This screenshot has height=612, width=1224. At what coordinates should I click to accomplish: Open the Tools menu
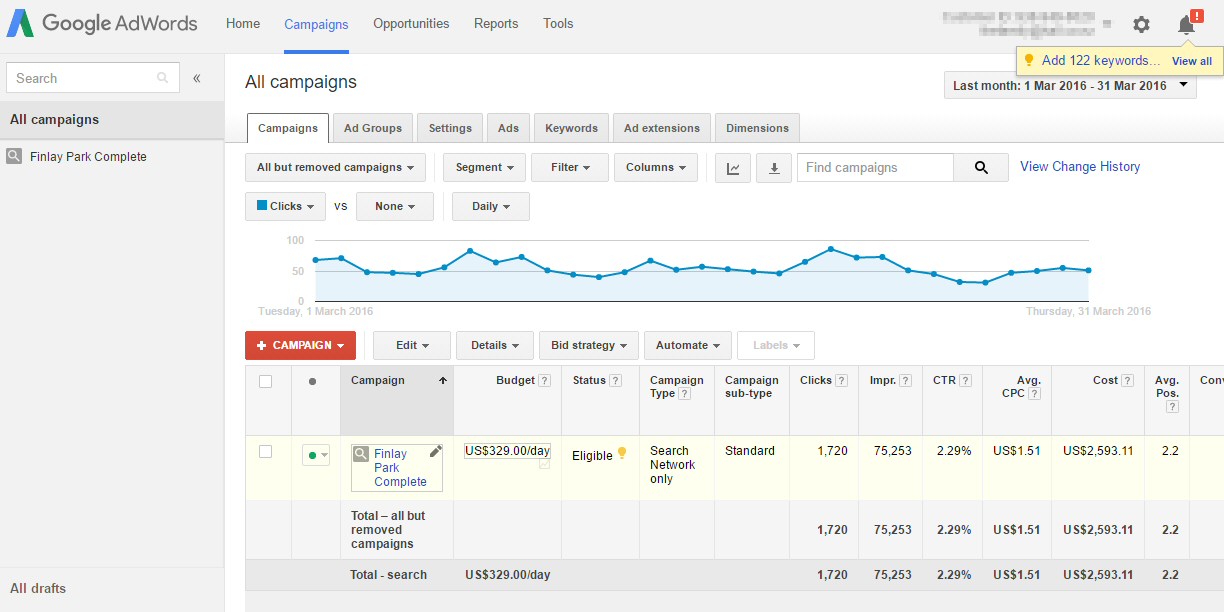[x=558, y=24]
